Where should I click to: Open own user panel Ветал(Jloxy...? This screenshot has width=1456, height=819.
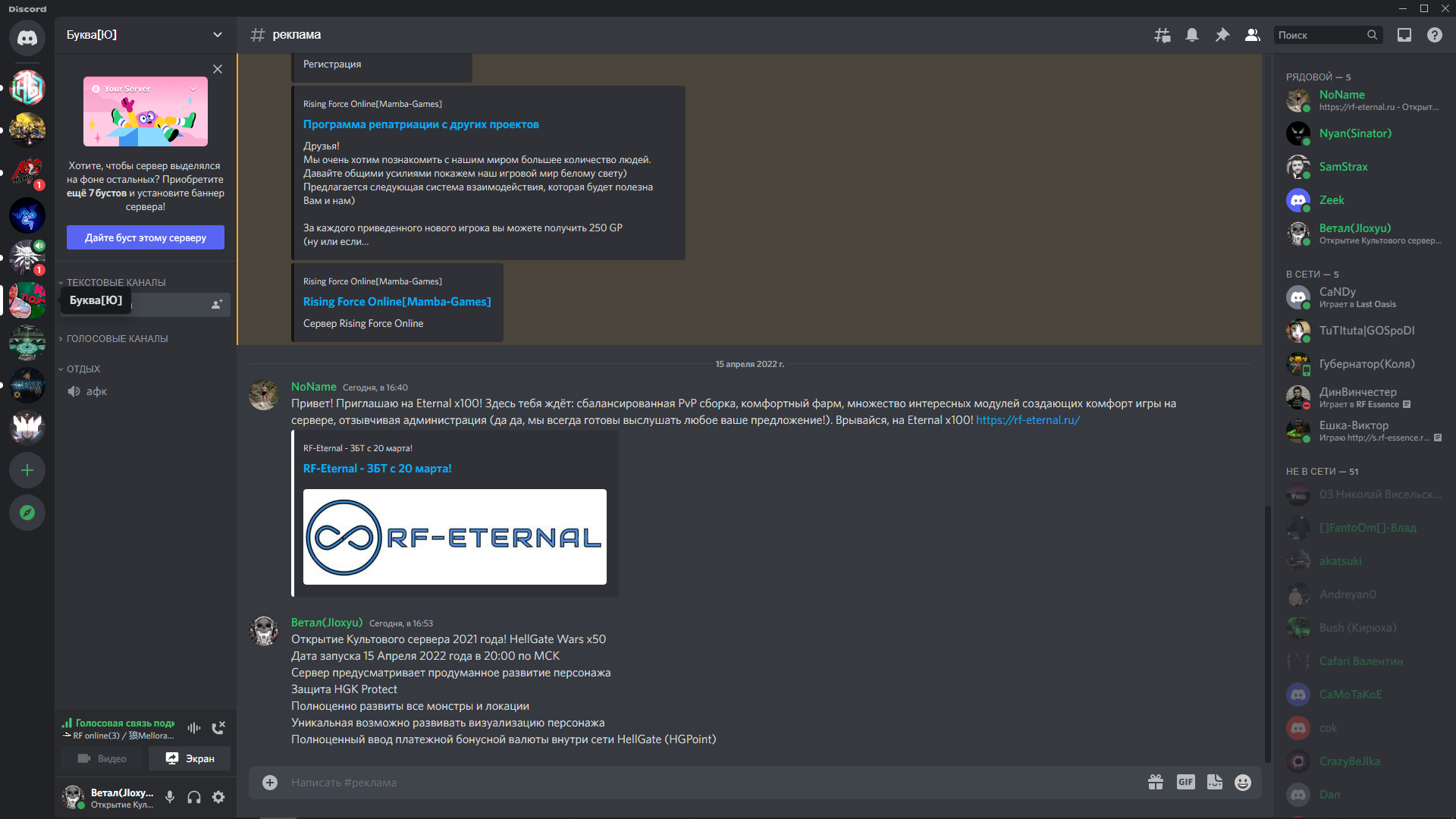[x=108, y=797]
